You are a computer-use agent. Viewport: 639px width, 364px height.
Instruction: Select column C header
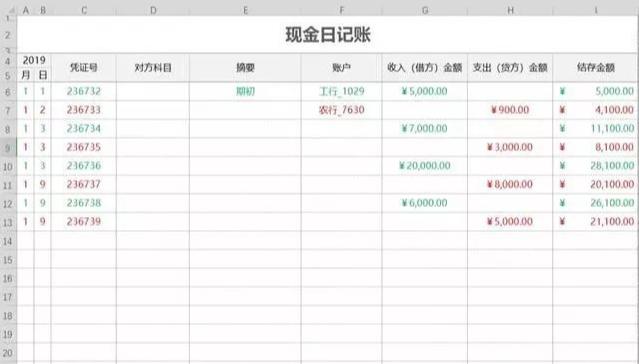tap(84, 10)
